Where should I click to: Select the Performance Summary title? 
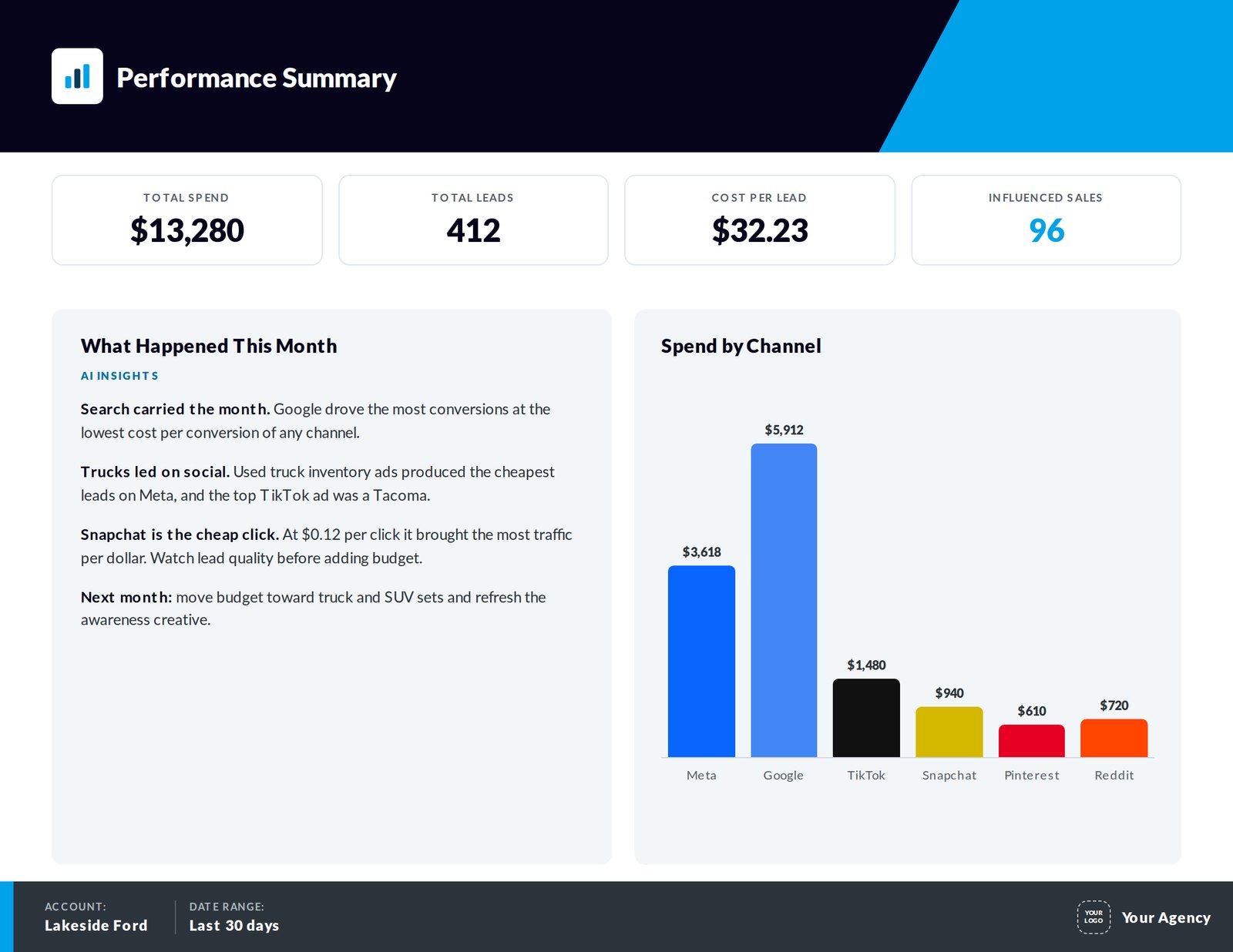coord(257,78)
